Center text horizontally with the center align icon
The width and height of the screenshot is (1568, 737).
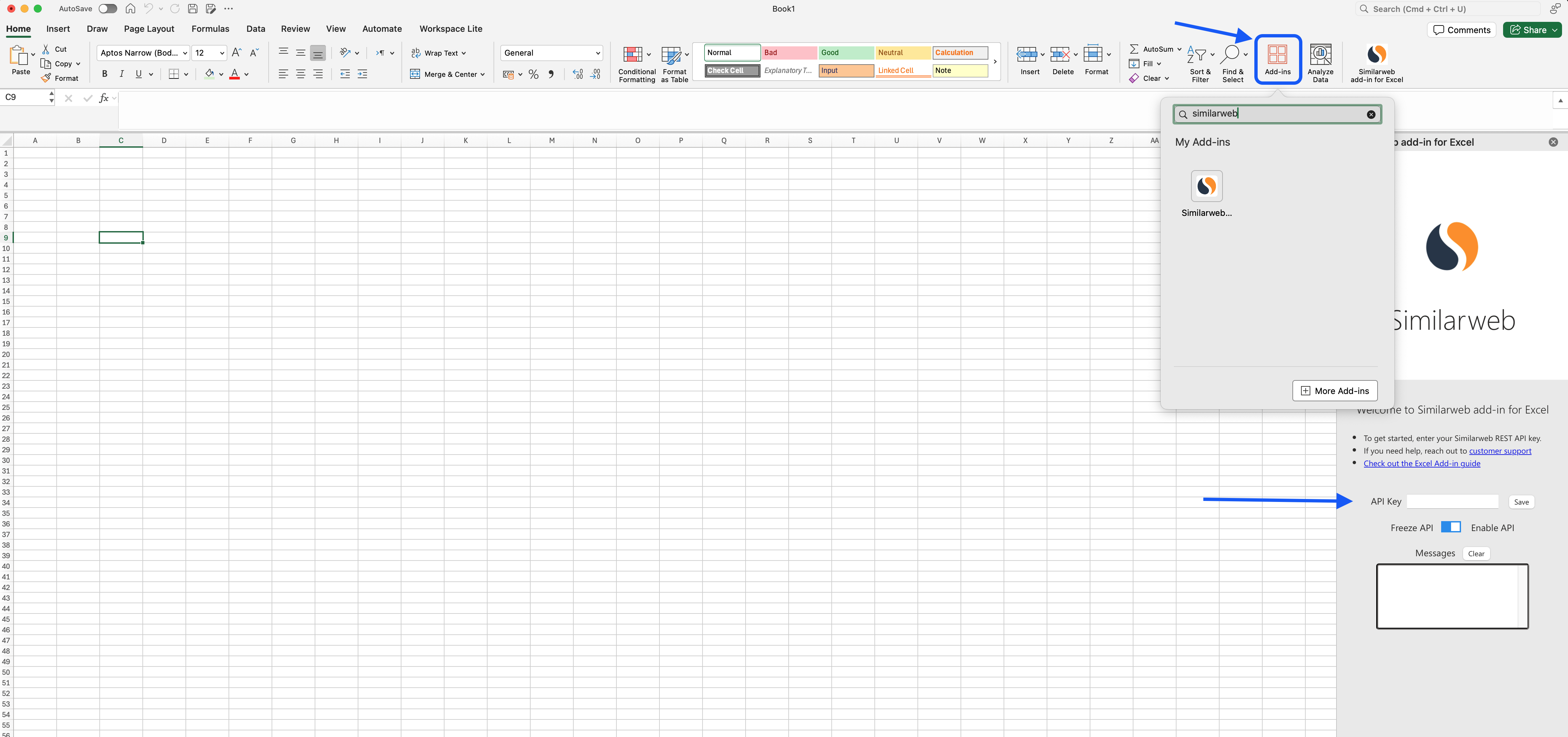tap(301, 74)
